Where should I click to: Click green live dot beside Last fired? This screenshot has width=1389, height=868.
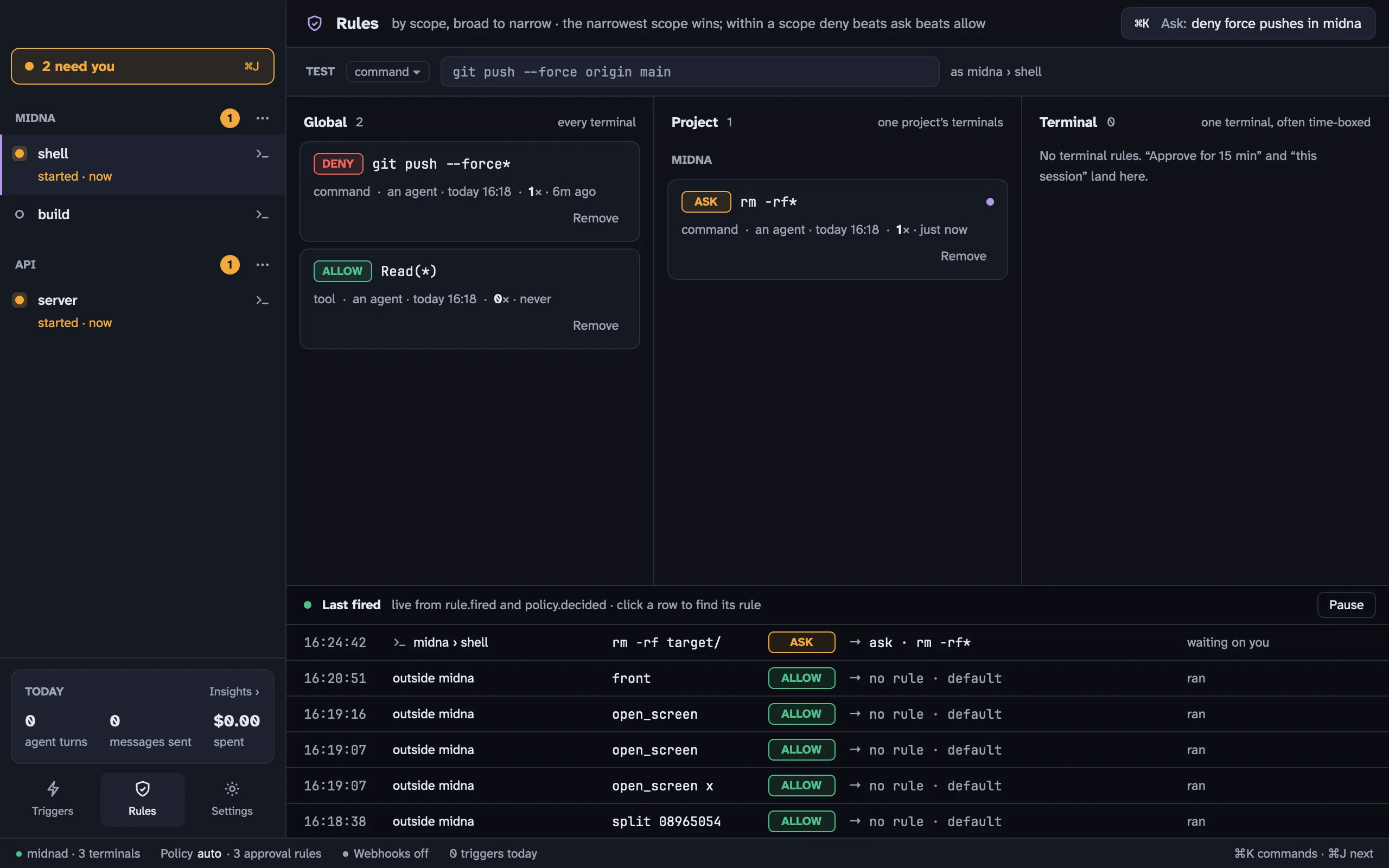(x=308, y=604)
